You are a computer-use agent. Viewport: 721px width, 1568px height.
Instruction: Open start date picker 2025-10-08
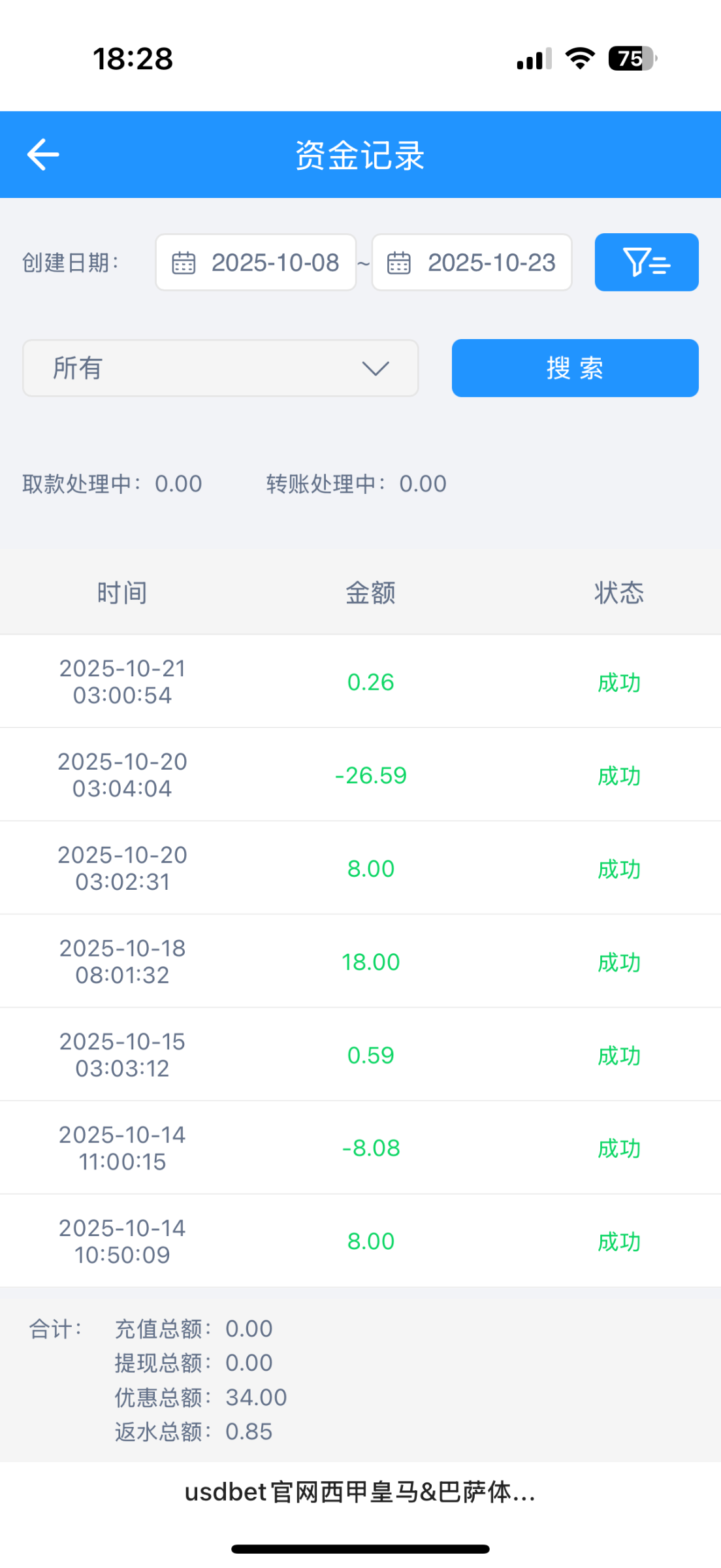[275, 263]
